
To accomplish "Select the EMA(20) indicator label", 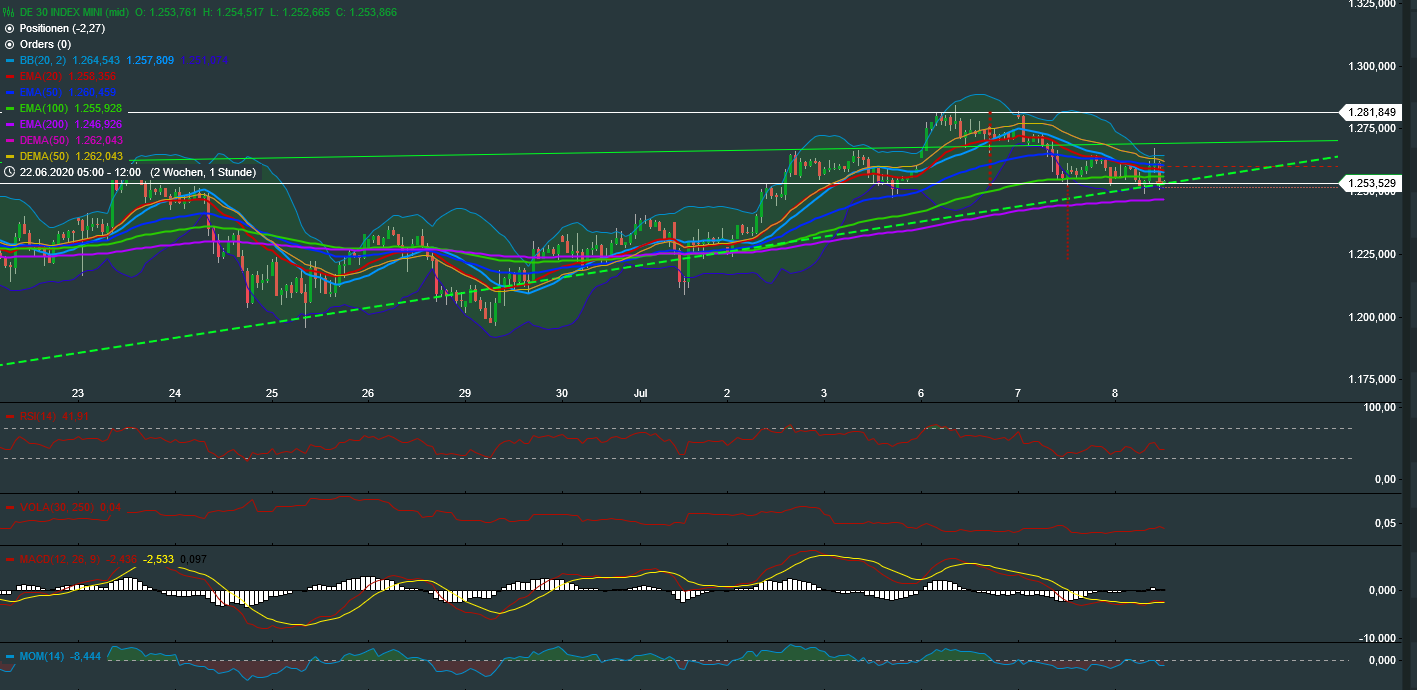I will [41, 76].
